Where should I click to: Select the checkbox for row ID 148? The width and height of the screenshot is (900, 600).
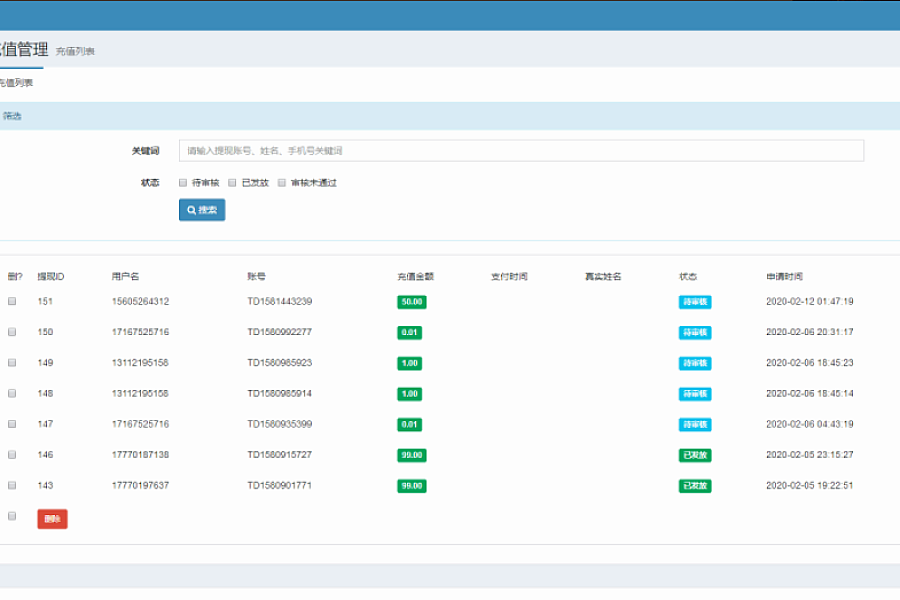[12, 393]
